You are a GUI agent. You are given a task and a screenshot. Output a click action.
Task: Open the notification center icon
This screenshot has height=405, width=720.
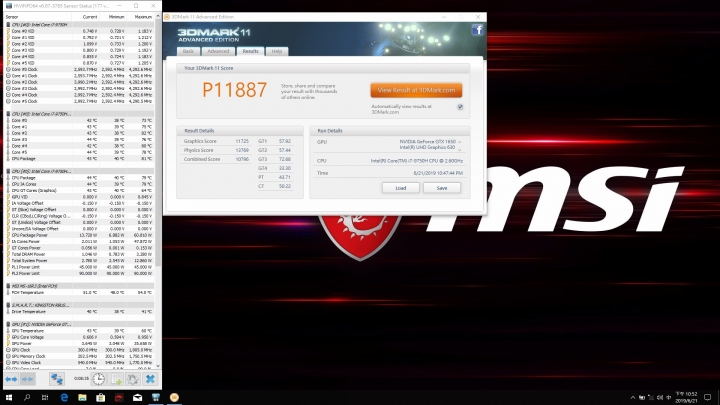coord(708,398)
